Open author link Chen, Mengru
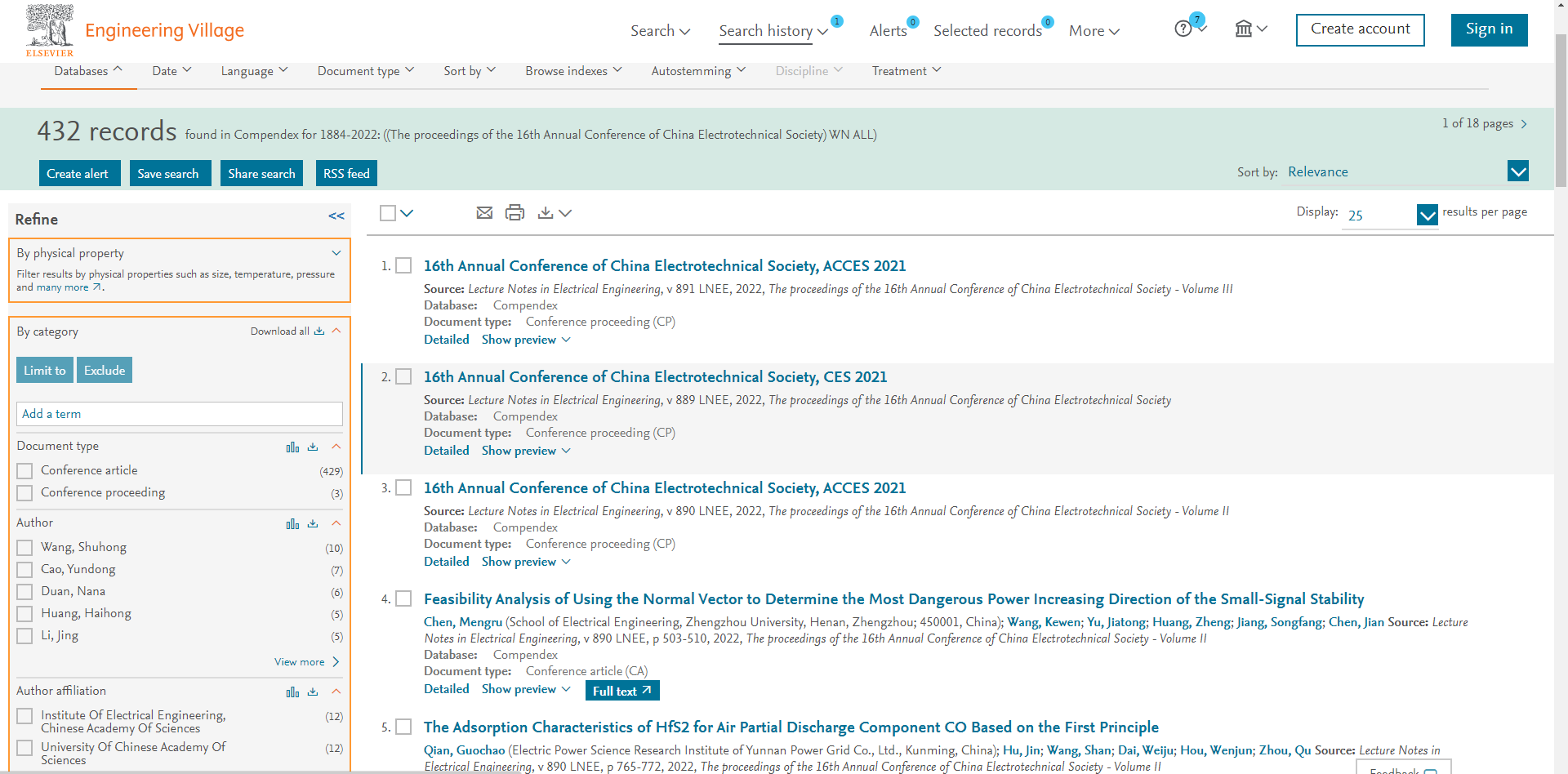The image size is (1568, 774). (x=463, y=622)
